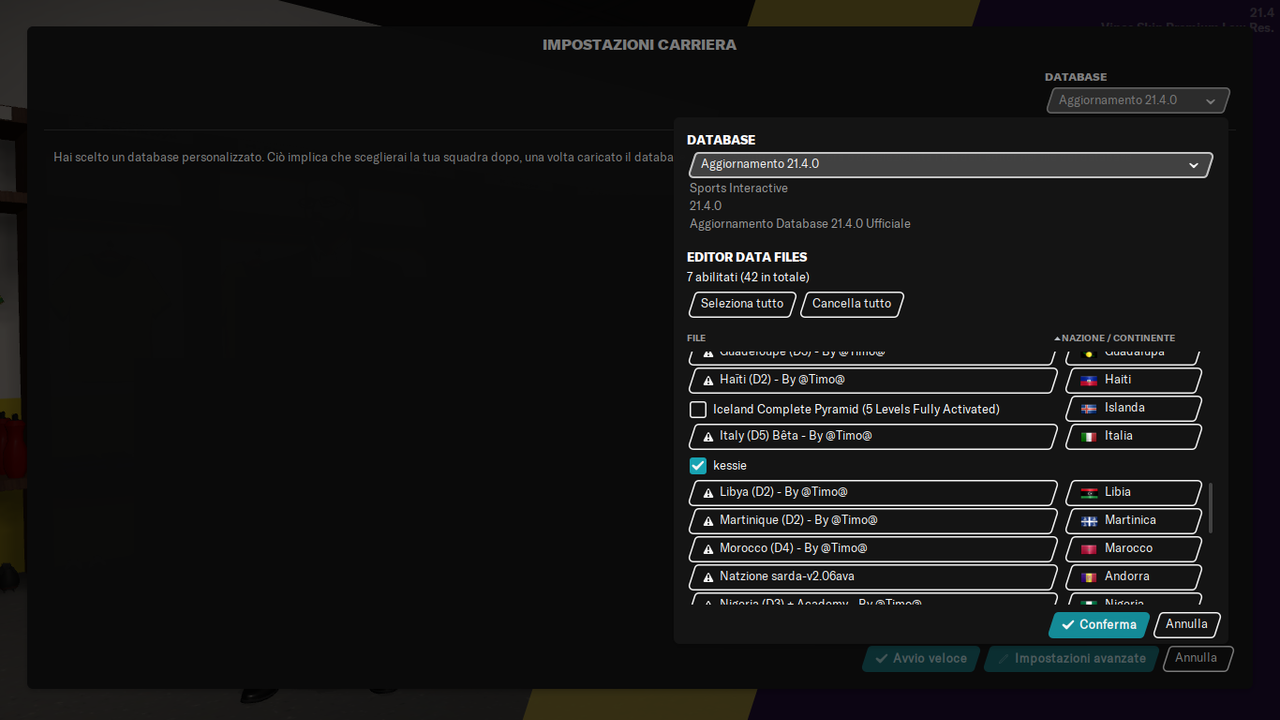Open the Database dropdown showing Aggiornamento 21.4.0
Viewport: 1280px width, 720px height.
pyautogui.click(x=949, y=164)
